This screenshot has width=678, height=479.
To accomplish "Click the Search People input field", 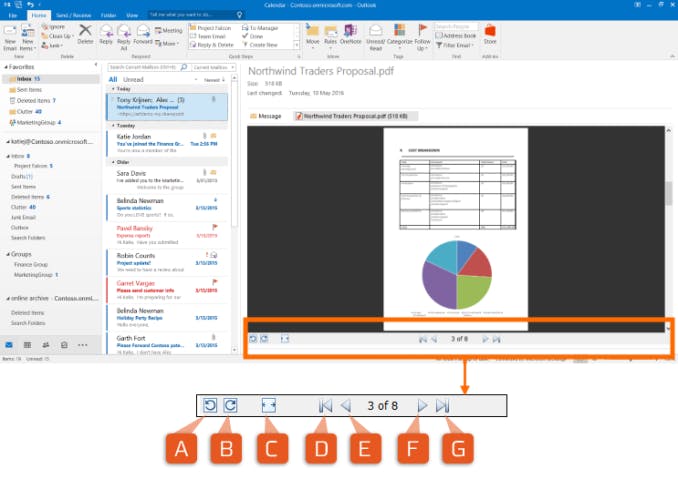I will (453, 26).
